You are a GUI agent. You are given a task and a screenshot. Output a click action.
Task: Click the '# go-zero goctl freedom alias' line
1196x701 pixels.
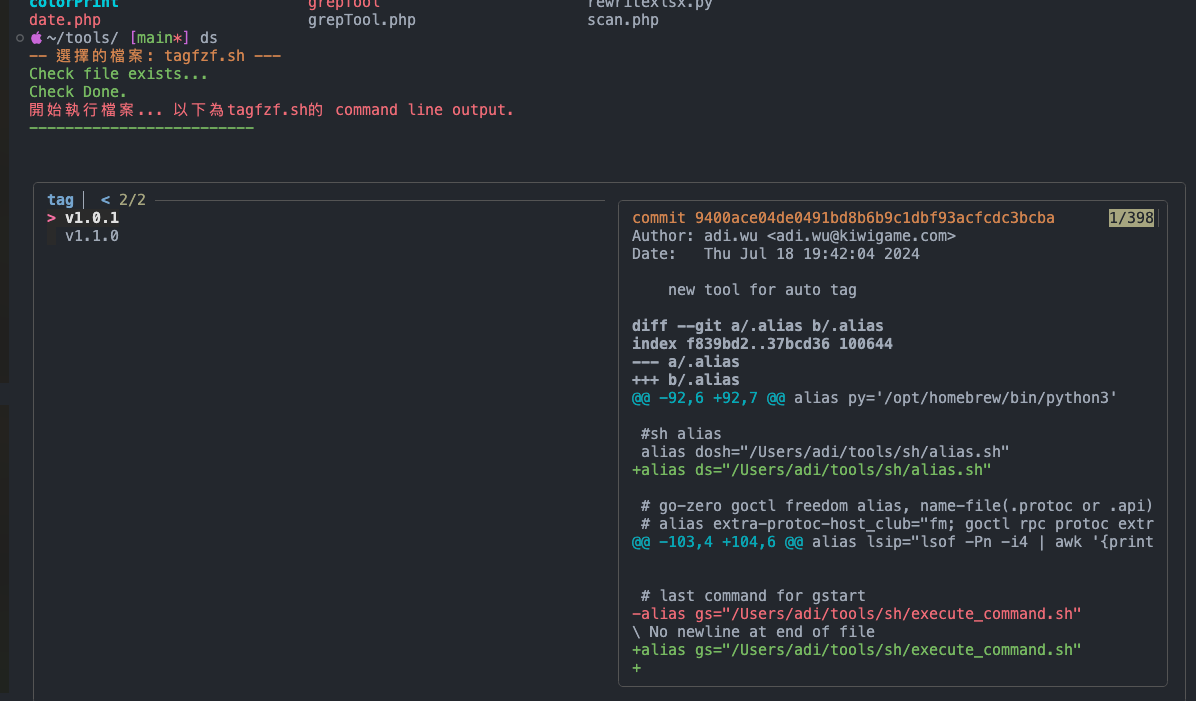point(896,506)
